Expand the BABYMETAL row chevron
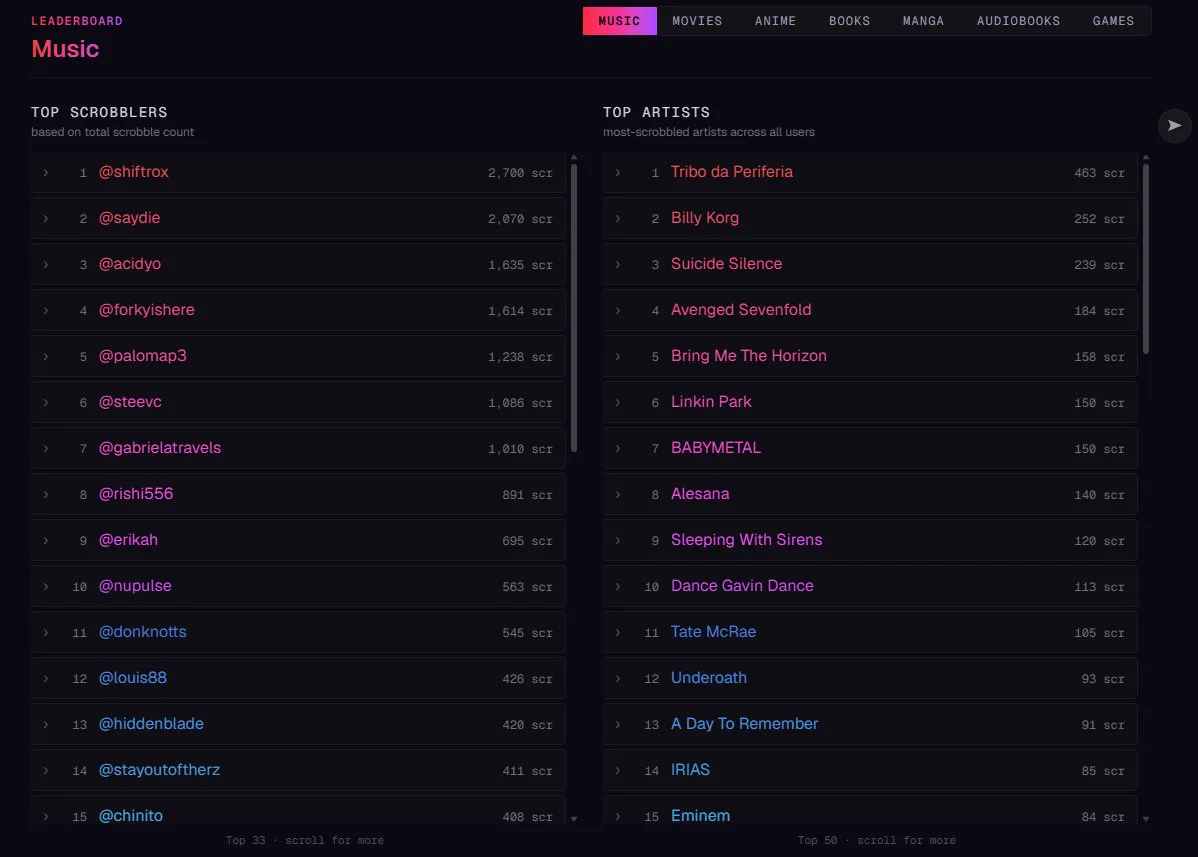This screenshot has width=1198, height=857. click(617, 448)
